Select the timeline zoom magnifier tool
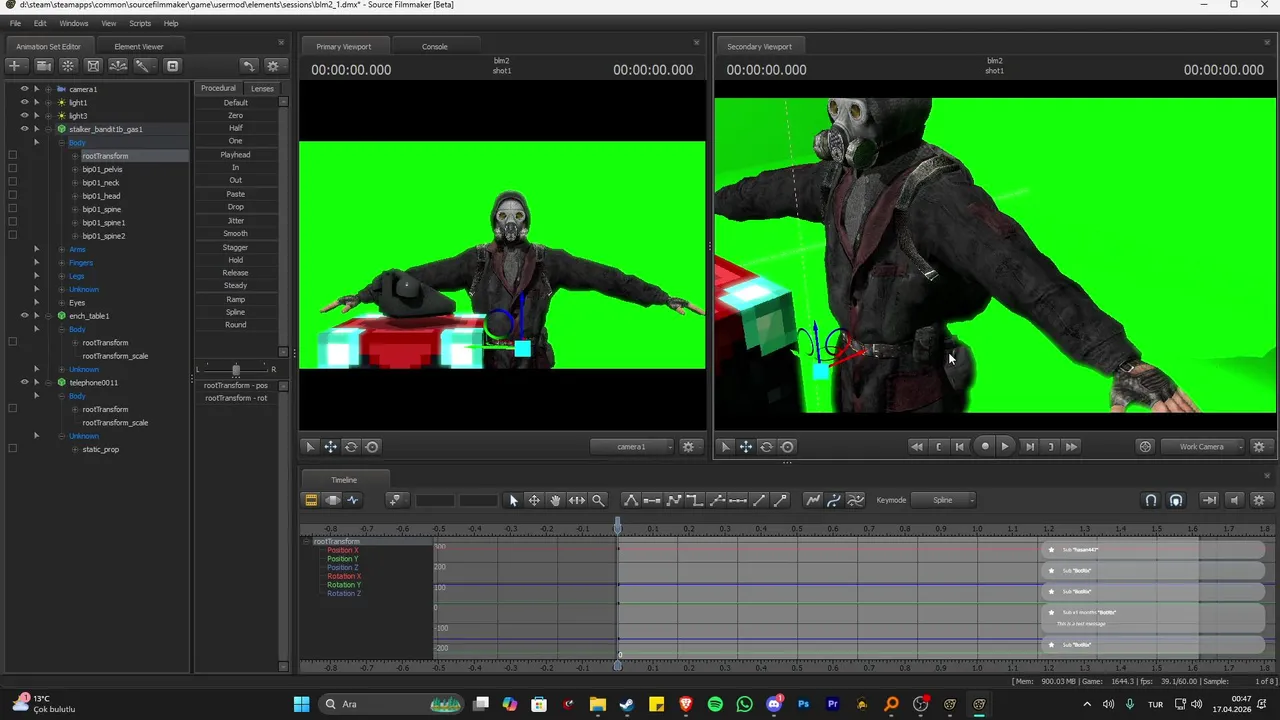The image size is (1280, 720). [x=598, y=500]
